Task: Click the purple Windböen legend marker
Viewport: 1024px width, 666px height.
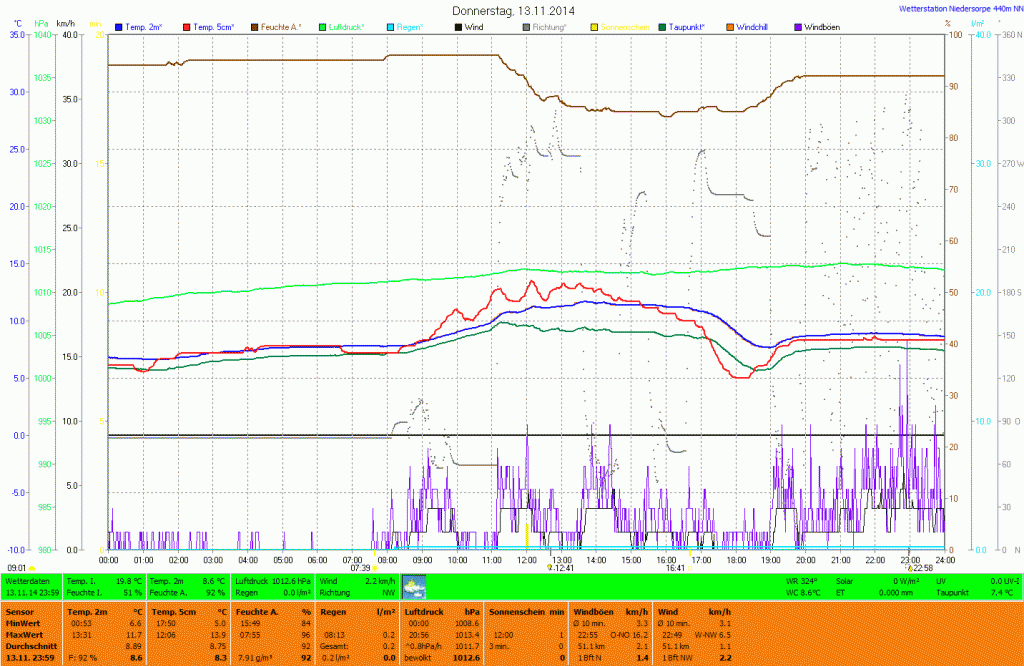Action: tap(798, 26)
